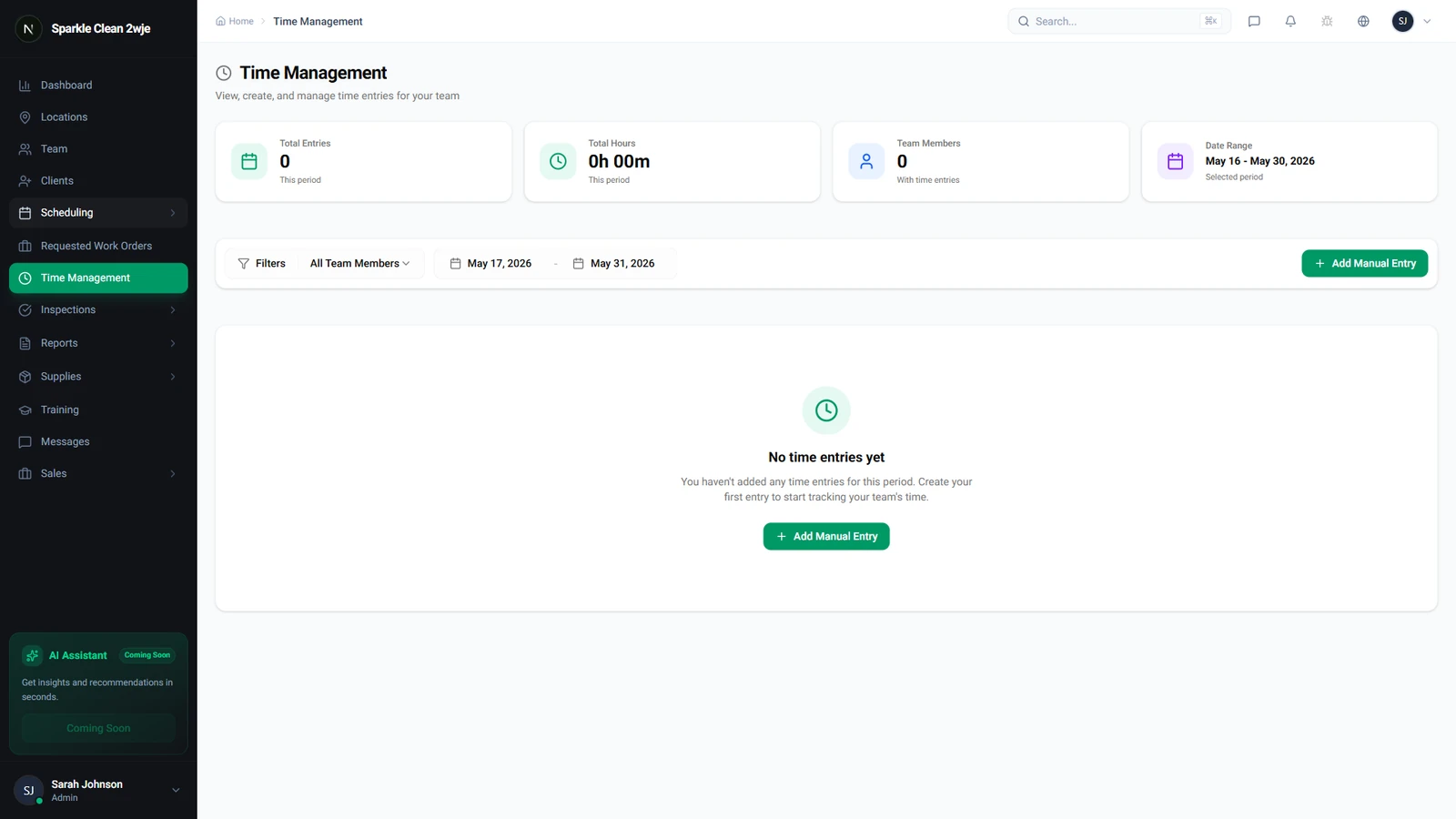The width and height of the screenshot is (1456, 819).
Task: Click the Coming Soon button in AI Assistant
Action: (98, 728)
